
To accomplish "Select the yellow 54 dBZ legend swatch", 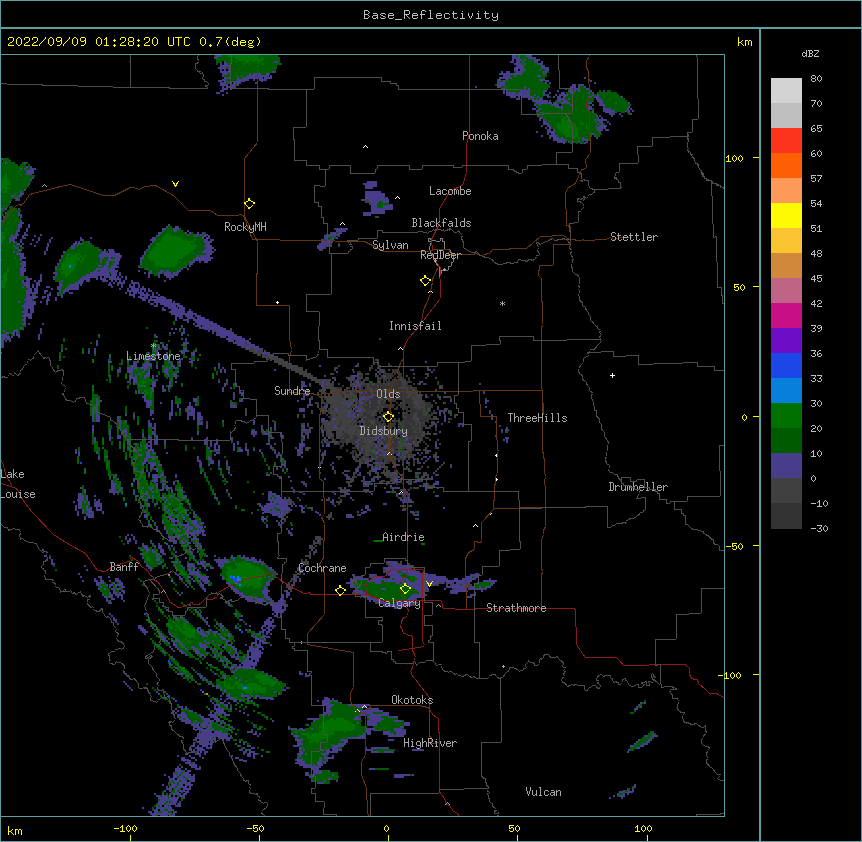I will 786,215.
